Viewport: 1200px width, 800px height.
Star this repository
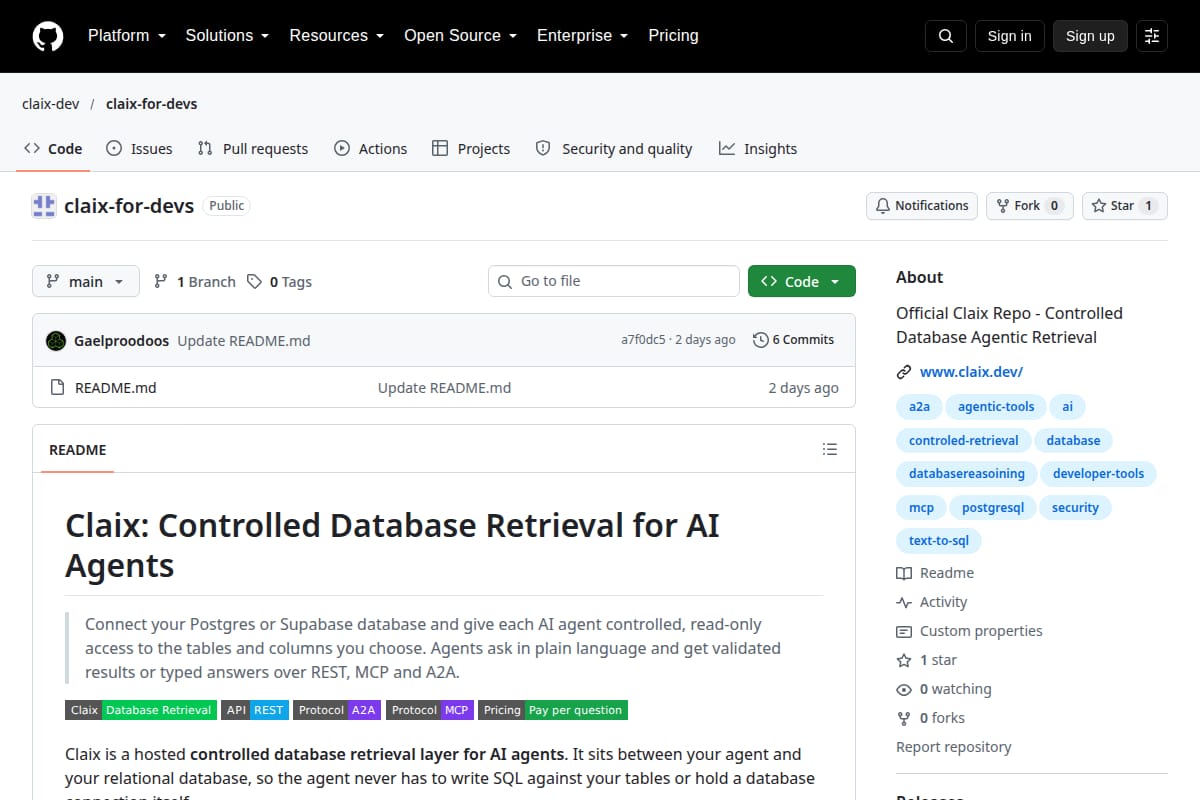(x=1125, y=206)
